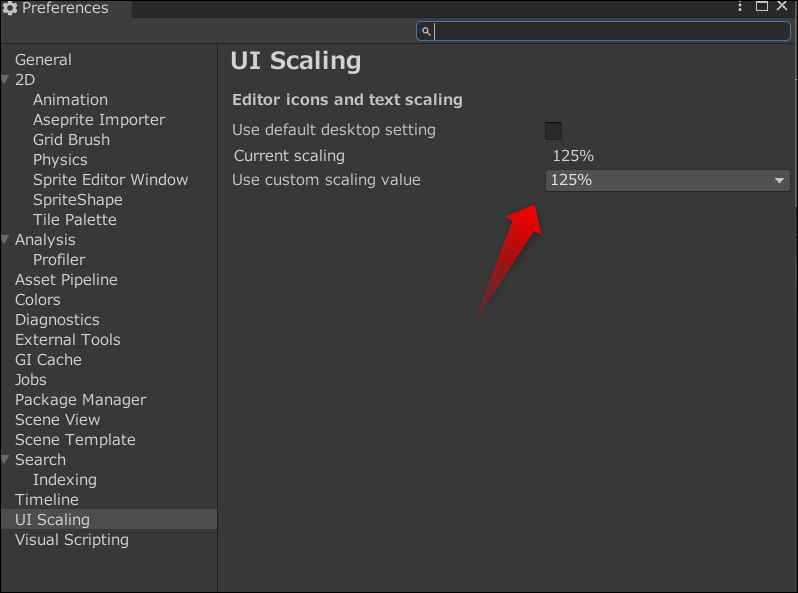Open the Aseprite Importer settings
This screenshot has width=798, height=593.
point(99,120)
